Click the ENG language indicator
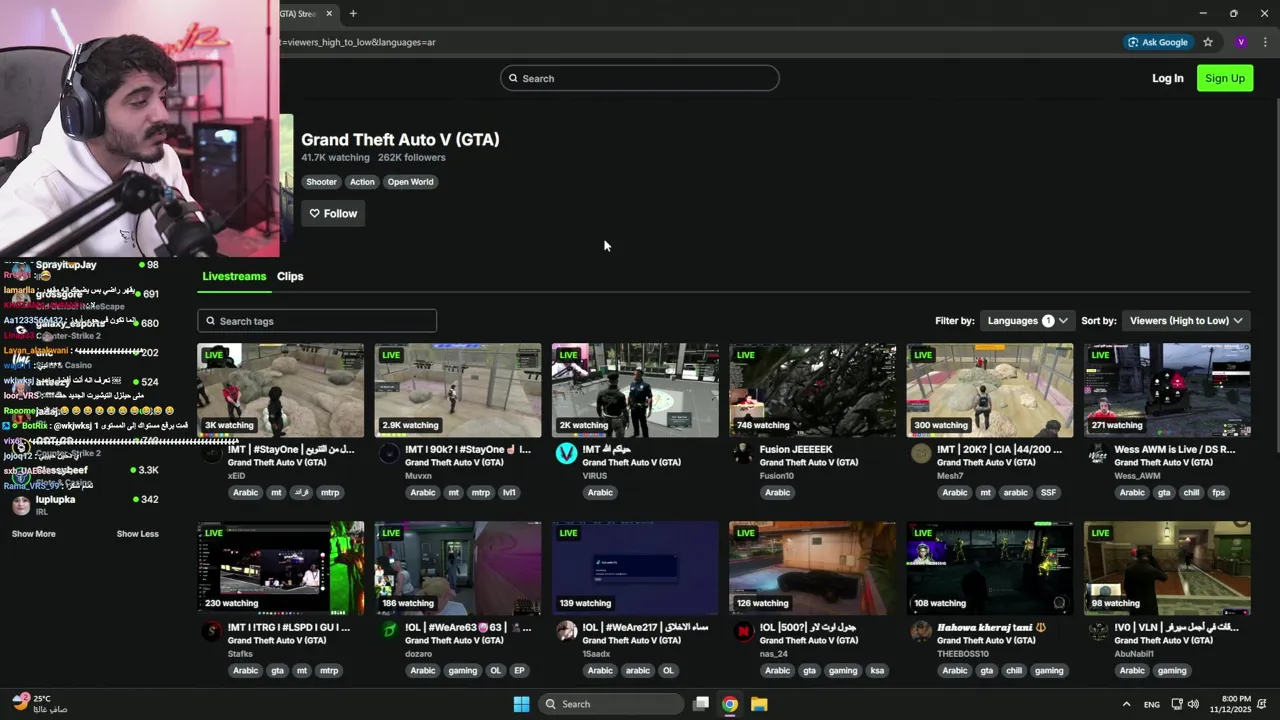Screen dimensions: 1280x720 tap(1152, 704)
